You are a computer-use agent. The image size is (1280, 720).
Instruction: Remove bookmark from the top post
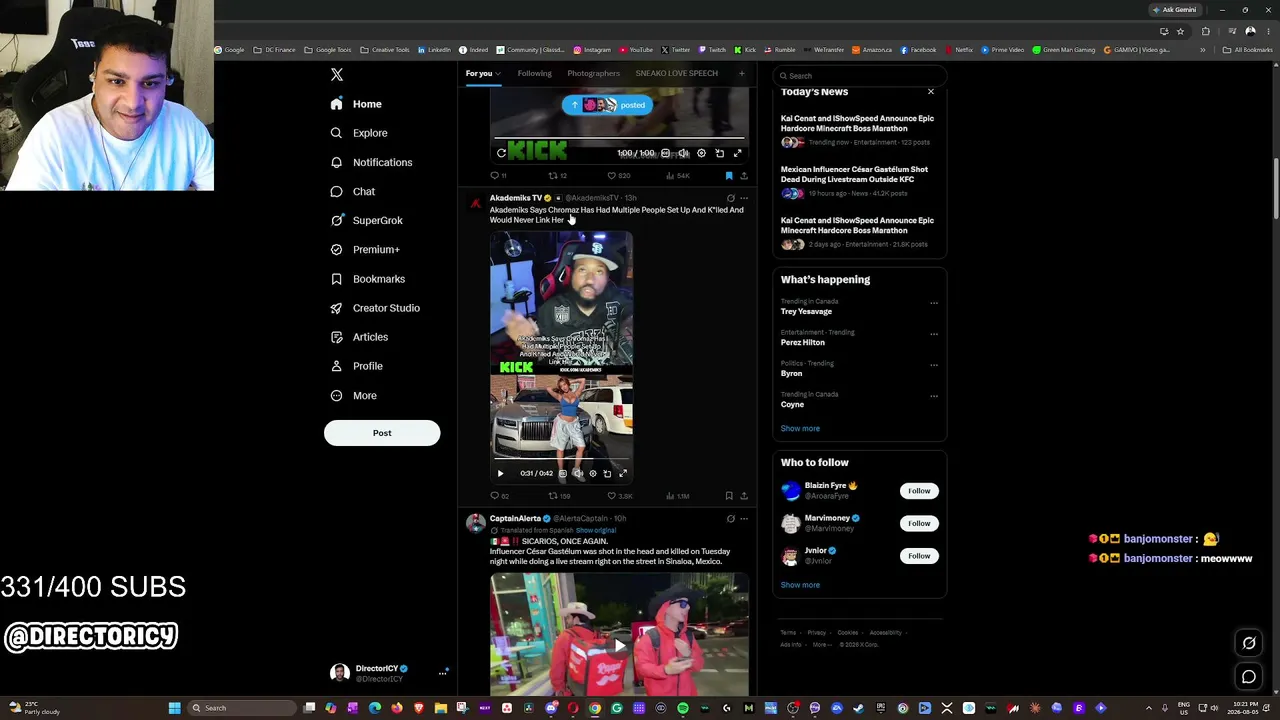728,176
